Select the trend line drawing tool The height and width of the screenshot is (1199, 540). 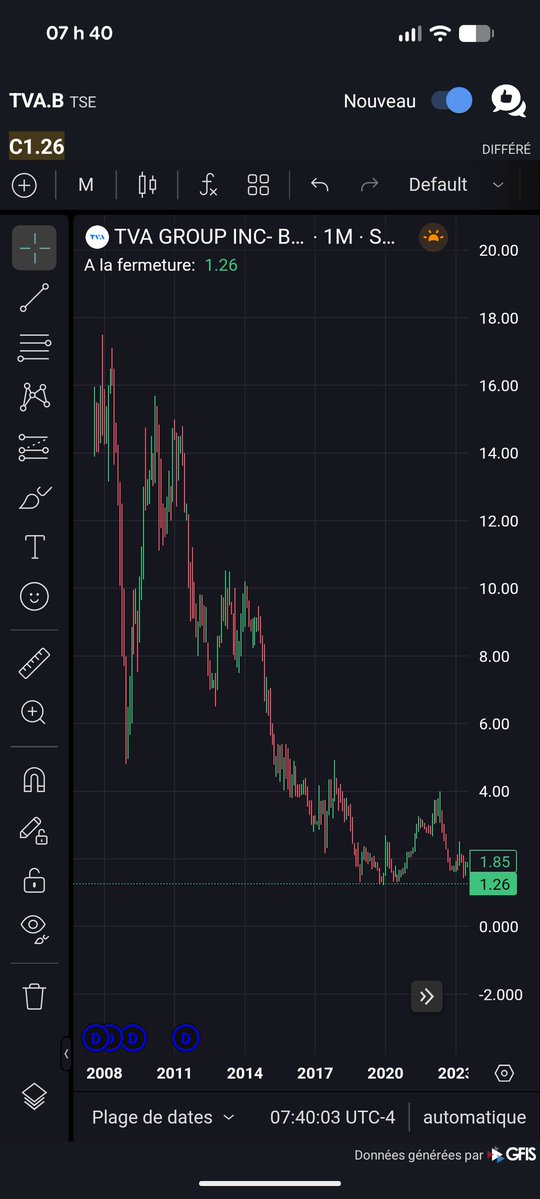(x=34, y=297)
